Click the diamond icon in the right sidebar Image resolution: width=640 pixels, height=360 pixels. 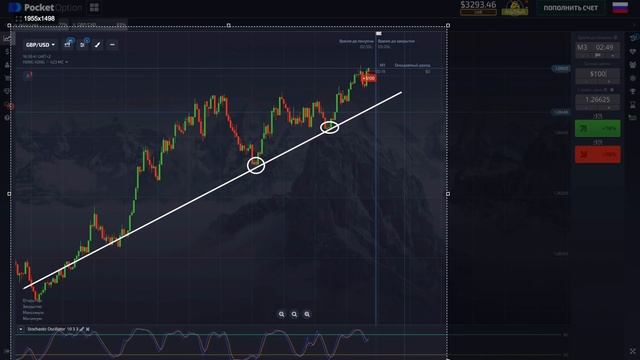633,51
